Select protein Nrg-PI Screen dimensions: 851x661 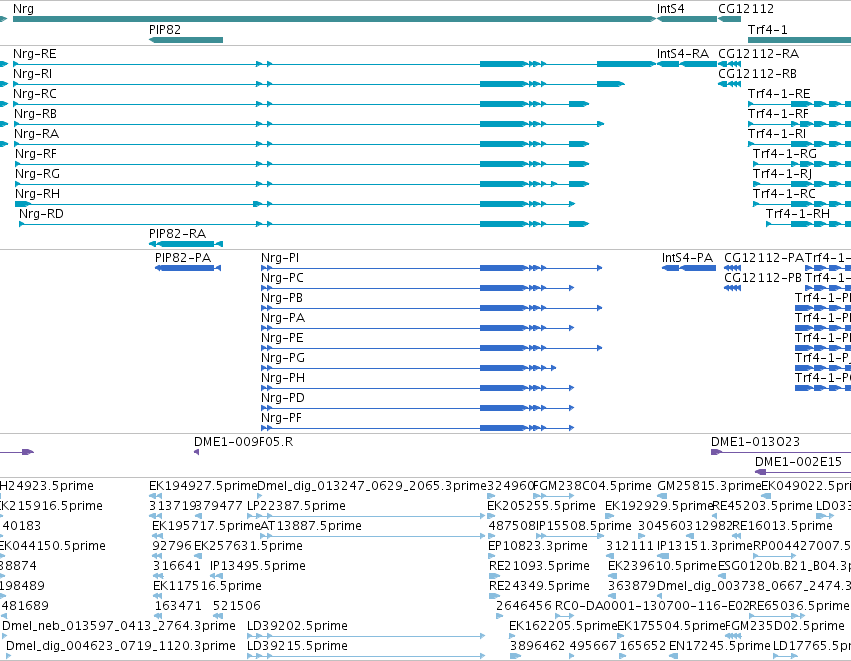(280, 258)
